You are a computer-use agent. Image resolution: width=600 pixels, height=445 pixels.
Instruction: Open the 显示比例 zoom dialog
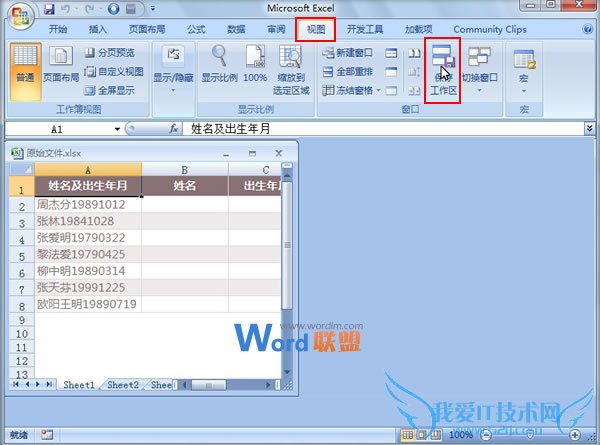[x=220, y=64]
